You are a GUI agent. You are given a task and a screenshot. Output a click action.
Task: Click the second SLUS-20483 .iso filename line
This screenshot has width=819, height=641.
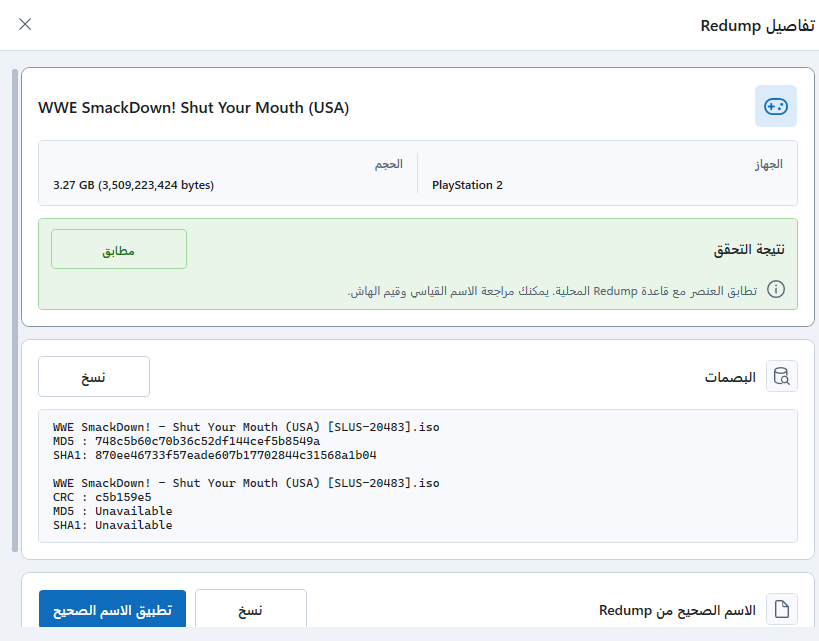(246, 483)
